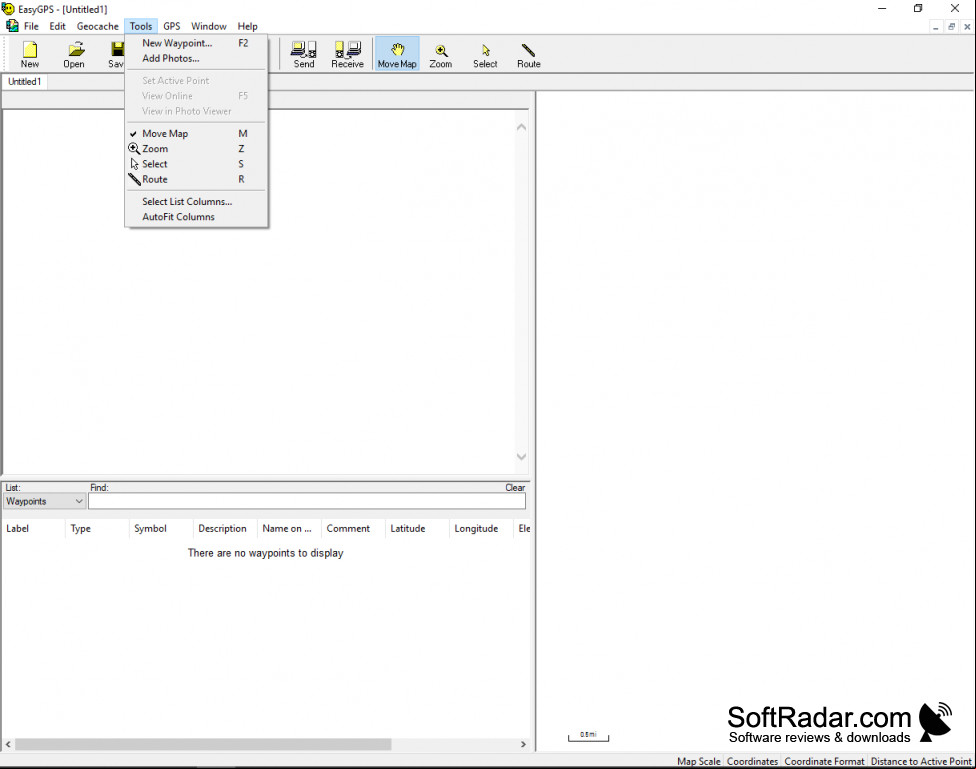Image resolution: width=976 pixels, height=769 pixels.
Task: Click the EasyGPS document icon beside File menu
Action: [12, 26]
